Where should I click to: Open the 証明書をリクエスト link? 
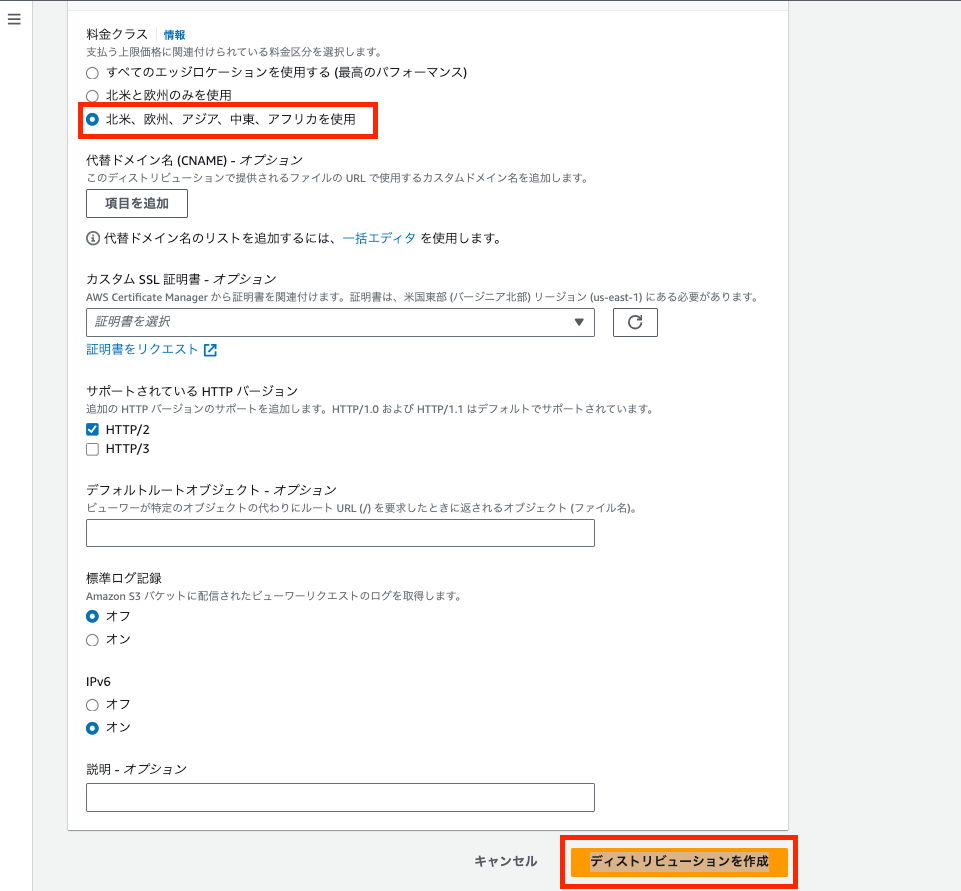pyautogui.click(x=151, y=349)
